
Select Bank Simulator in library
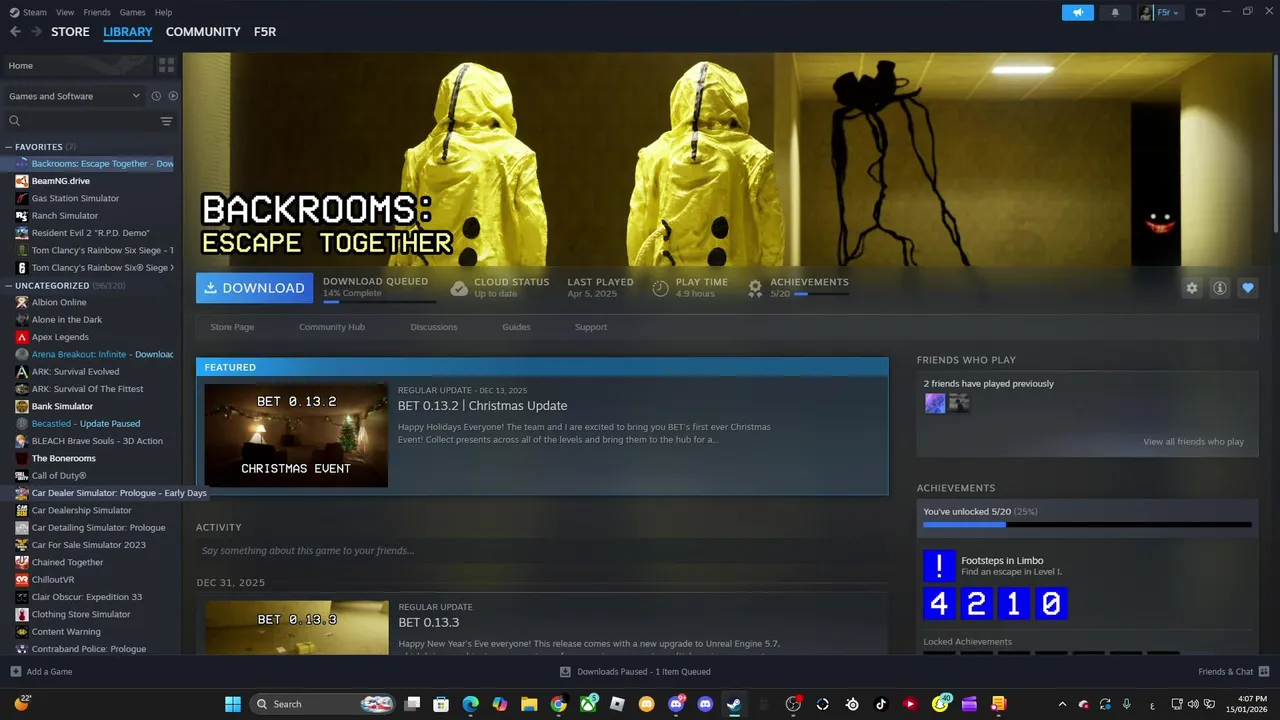tap(62, 406)
